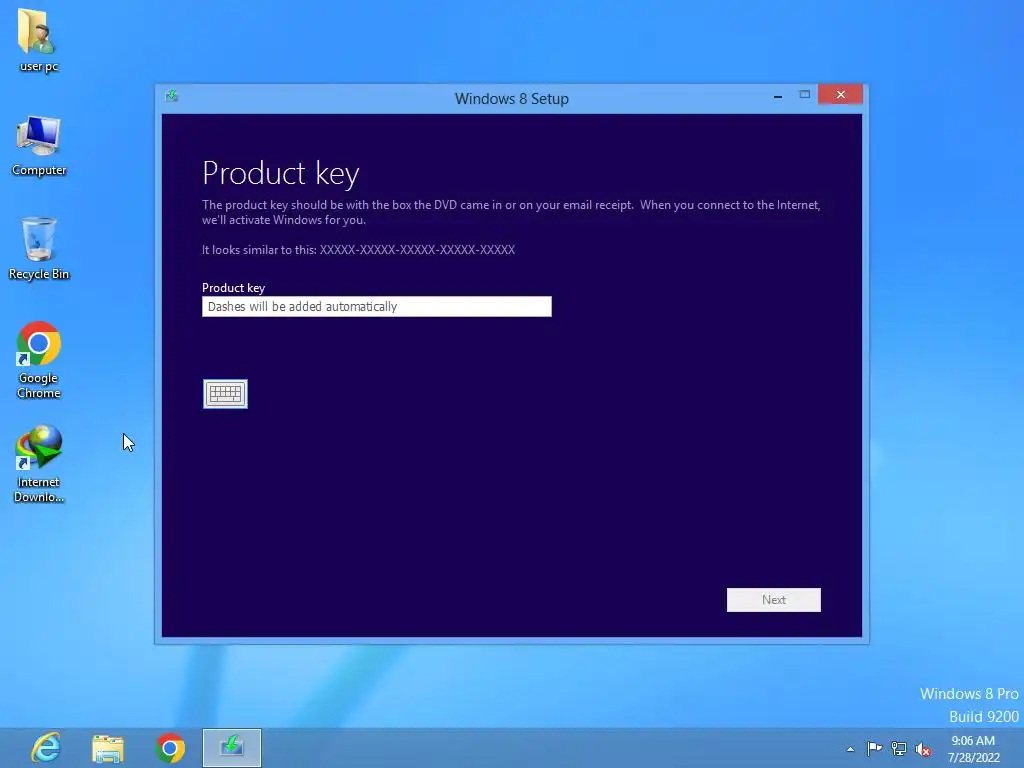
Task: Click the Windows 8 Setup taskbar button
Action: pyautogui.click(x=232, y=748)
